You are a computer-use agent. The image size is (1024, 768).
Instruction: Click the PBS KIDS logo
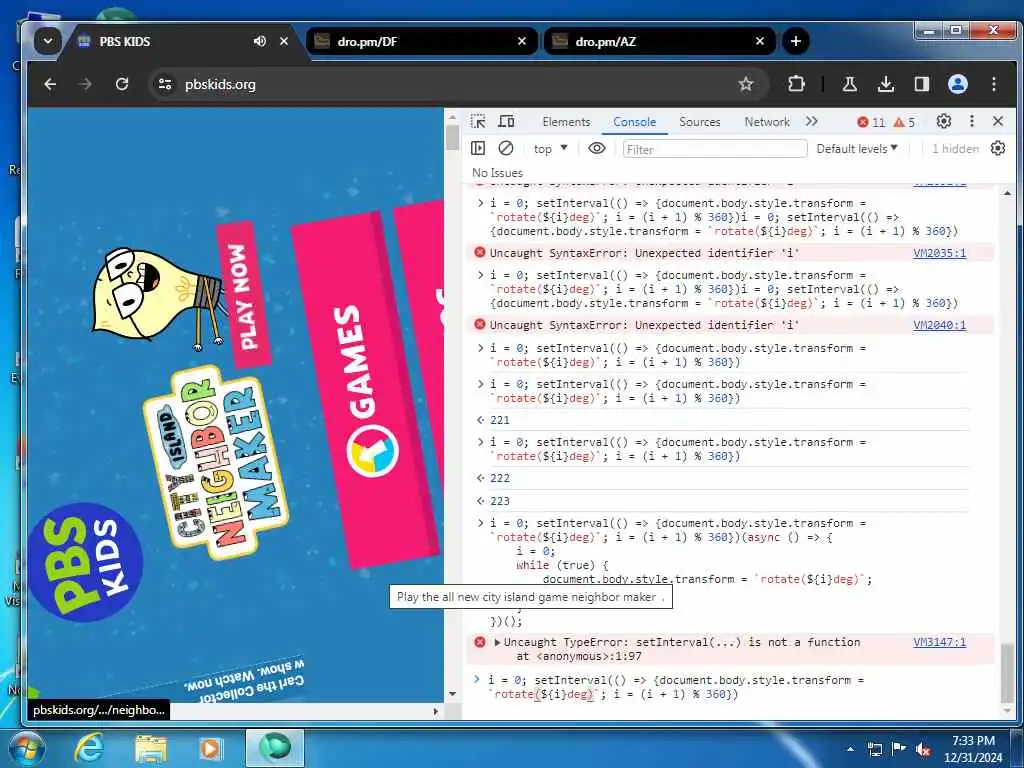[86, 563]
